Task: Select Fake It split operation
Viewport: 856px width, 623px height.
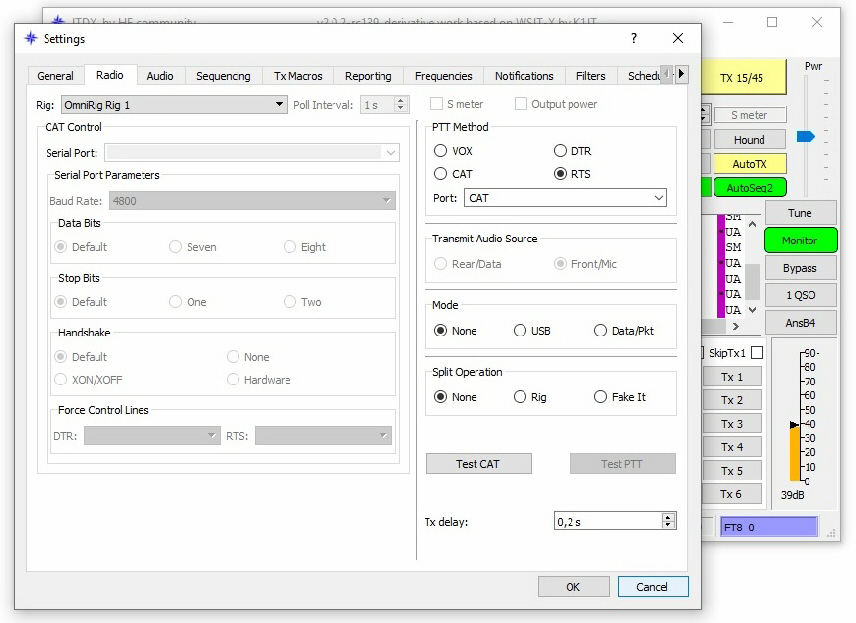Action: 600,397
